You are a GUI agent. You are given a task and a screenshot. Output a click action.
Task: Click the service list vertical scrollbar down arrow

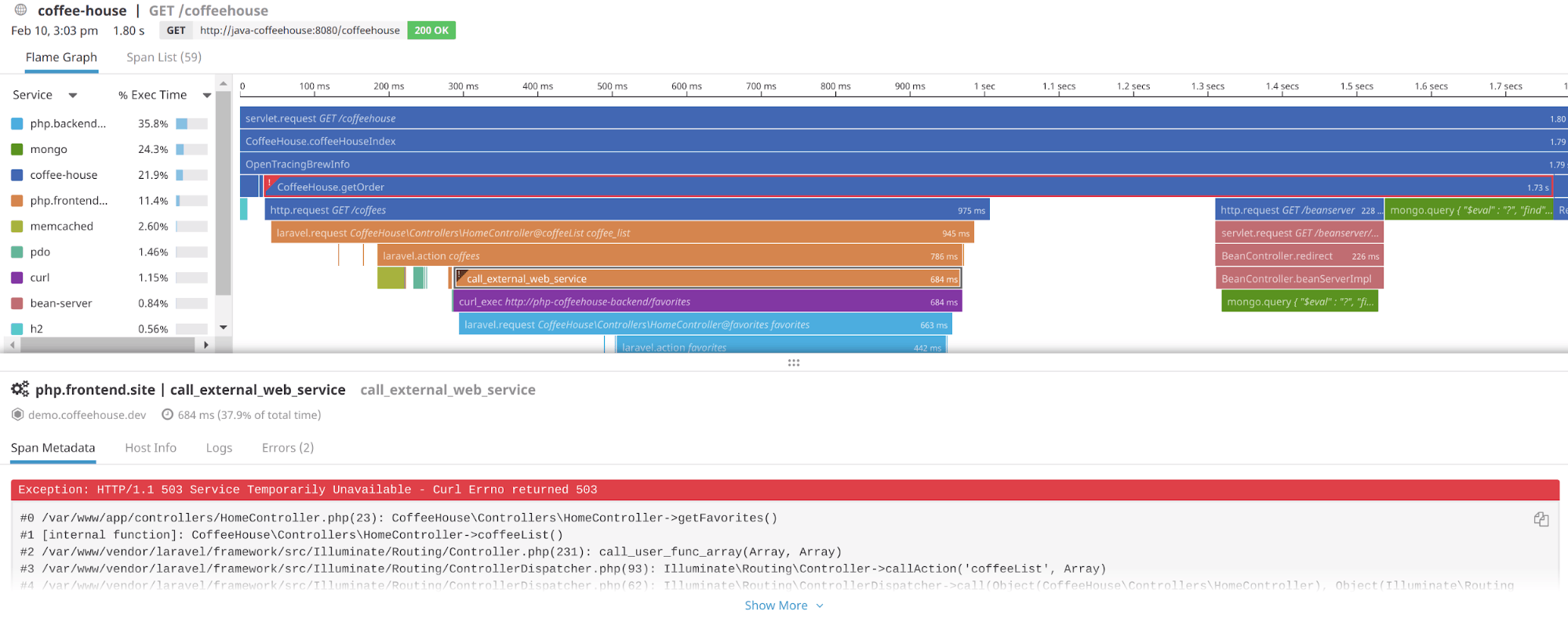[x=224, y=327]
